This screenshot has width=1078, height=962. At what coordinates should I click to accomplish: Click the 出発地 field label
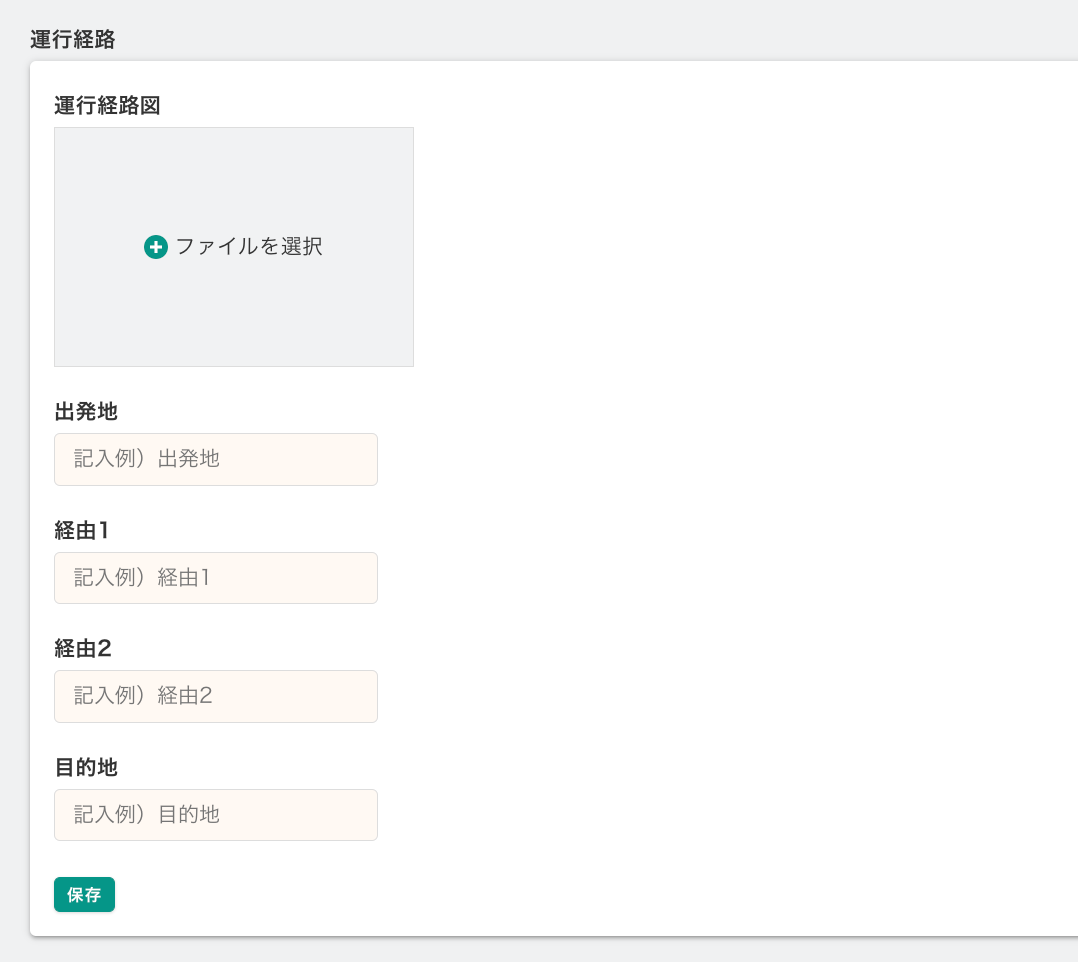point(86,411)
